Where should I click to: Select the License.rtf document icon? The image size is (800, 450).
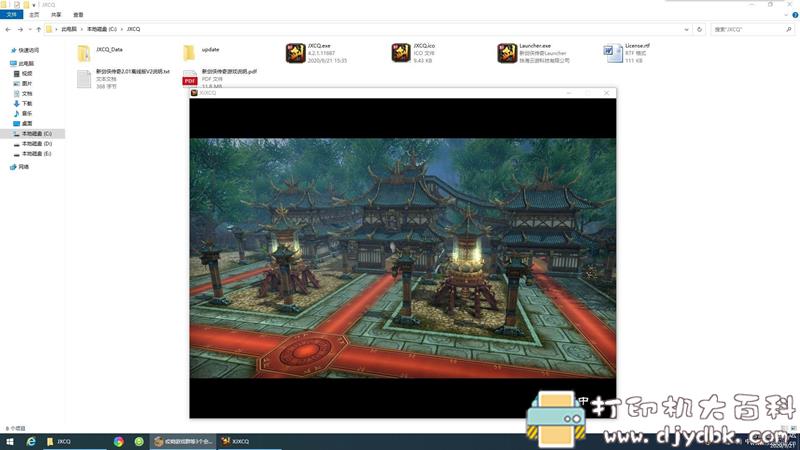pos(612,54)
